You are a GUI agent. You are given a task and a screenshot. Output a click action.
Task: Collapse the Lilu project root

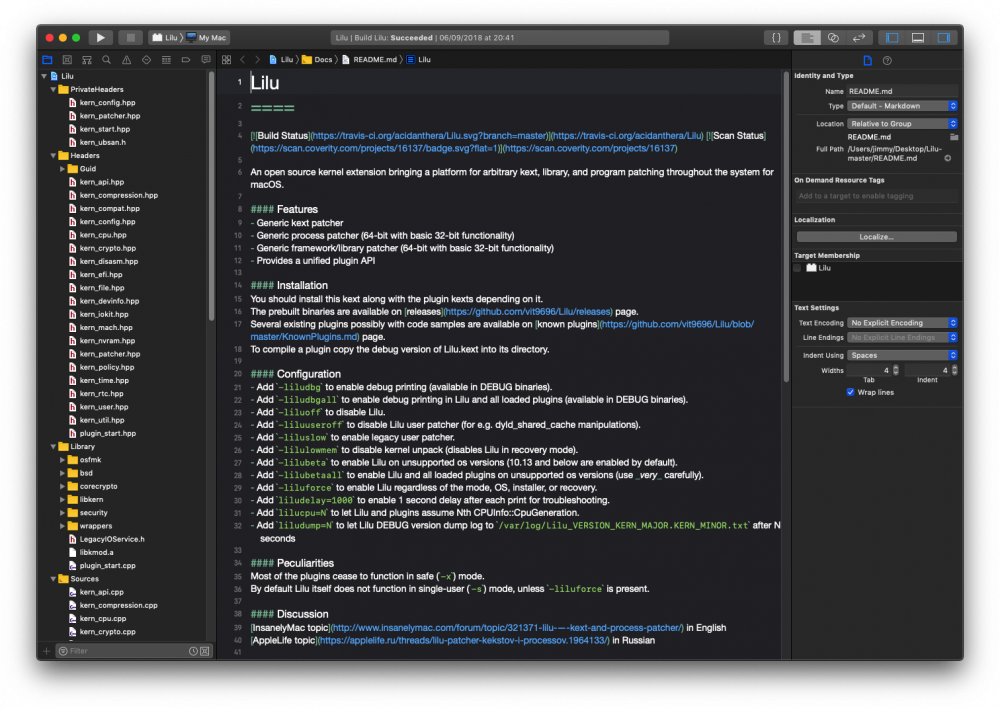[44, 76]
